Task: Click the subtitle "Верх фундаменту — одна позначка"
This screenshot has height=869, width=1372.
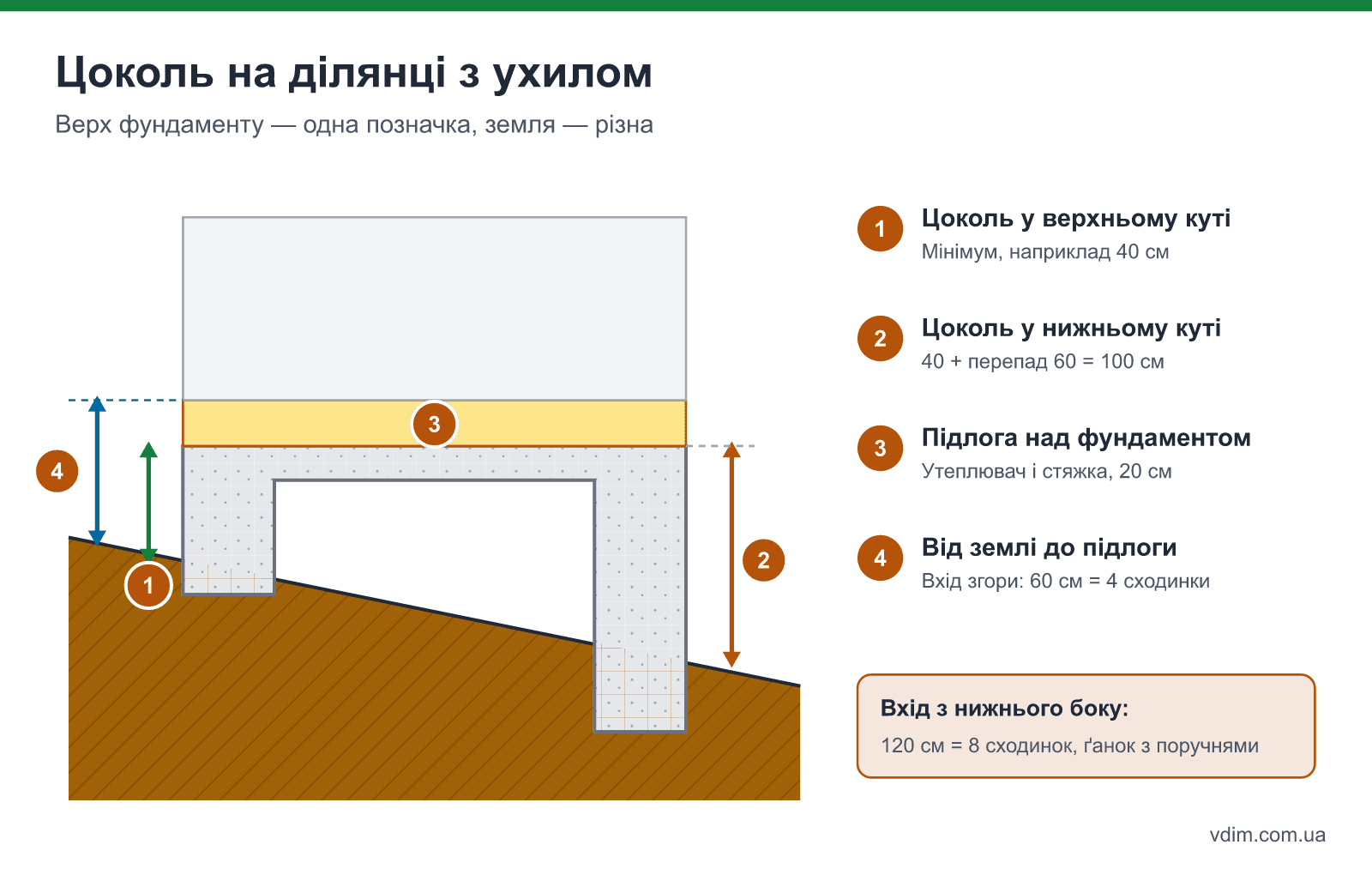Action: point(264,125)
